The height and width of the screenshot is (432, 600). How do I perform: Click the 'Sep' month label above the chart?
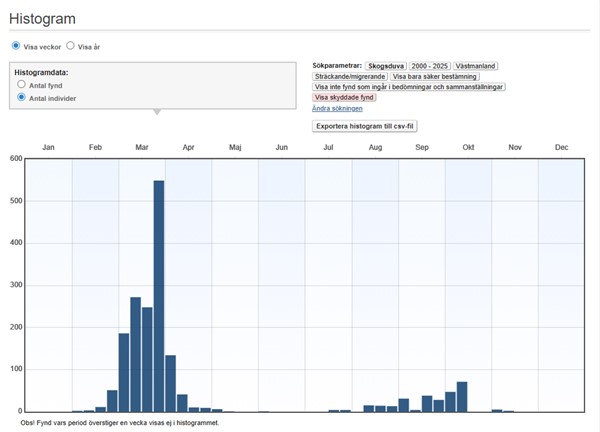(422, 147)
